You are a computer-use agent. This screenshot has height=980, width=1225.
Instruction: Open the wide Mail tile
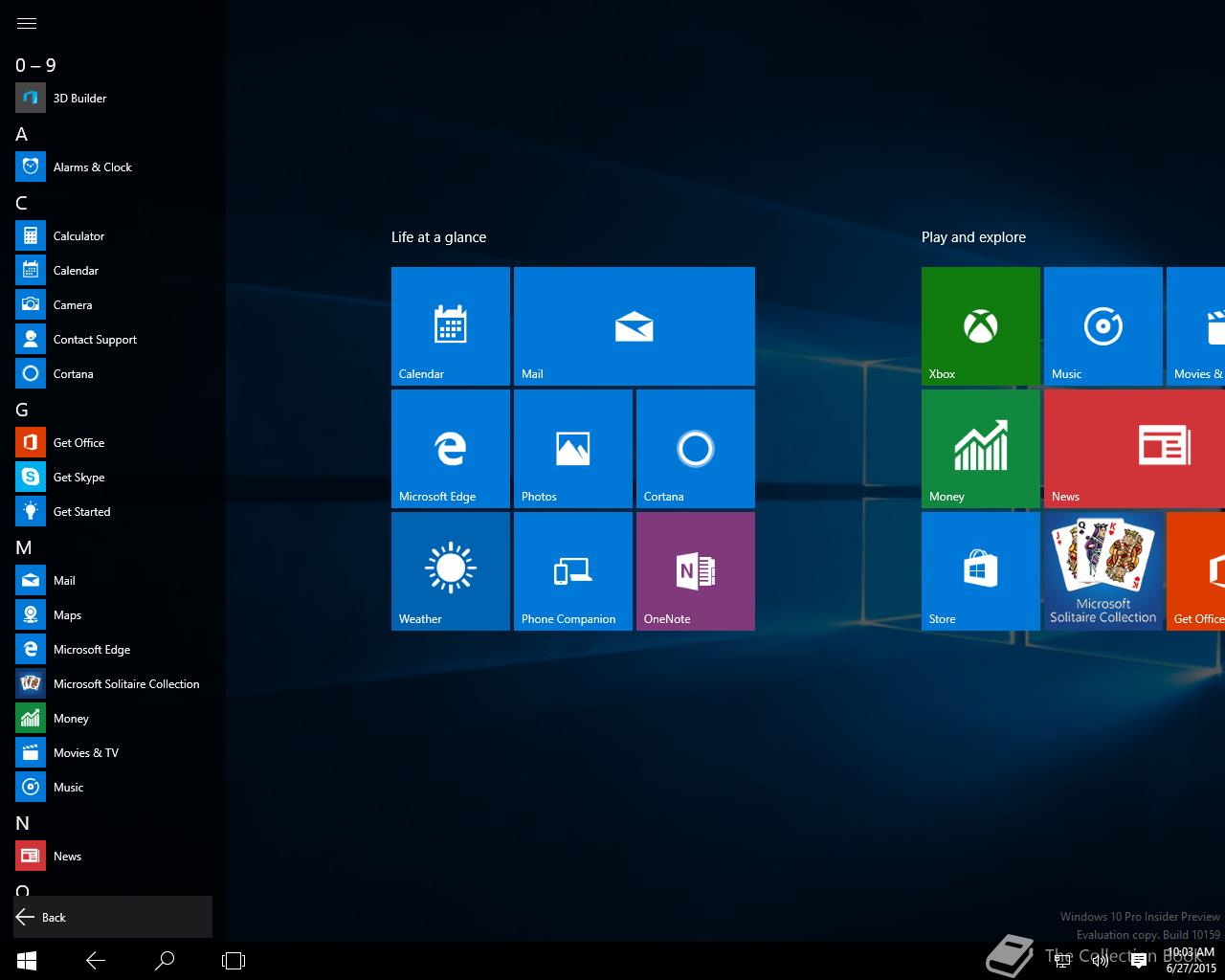(635, 326)
